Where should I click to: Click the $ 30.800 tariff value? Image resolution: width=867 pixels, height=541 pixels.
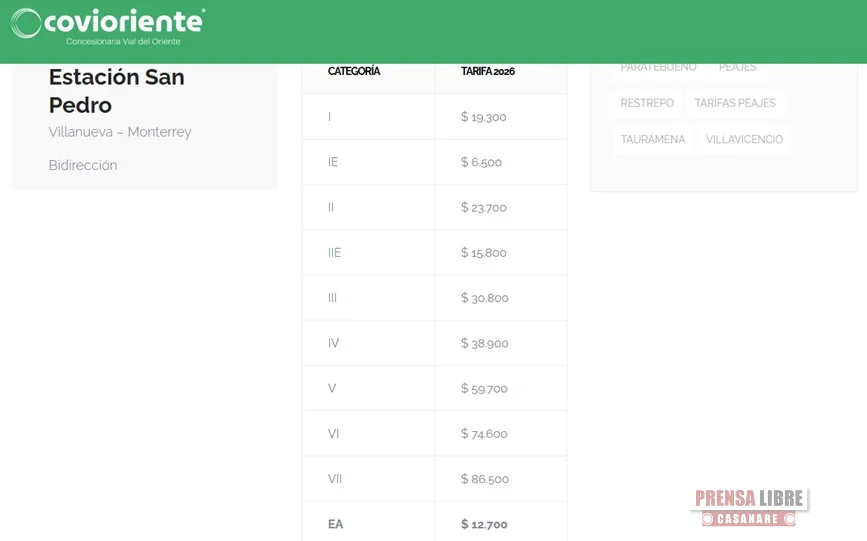coord(485,298)
